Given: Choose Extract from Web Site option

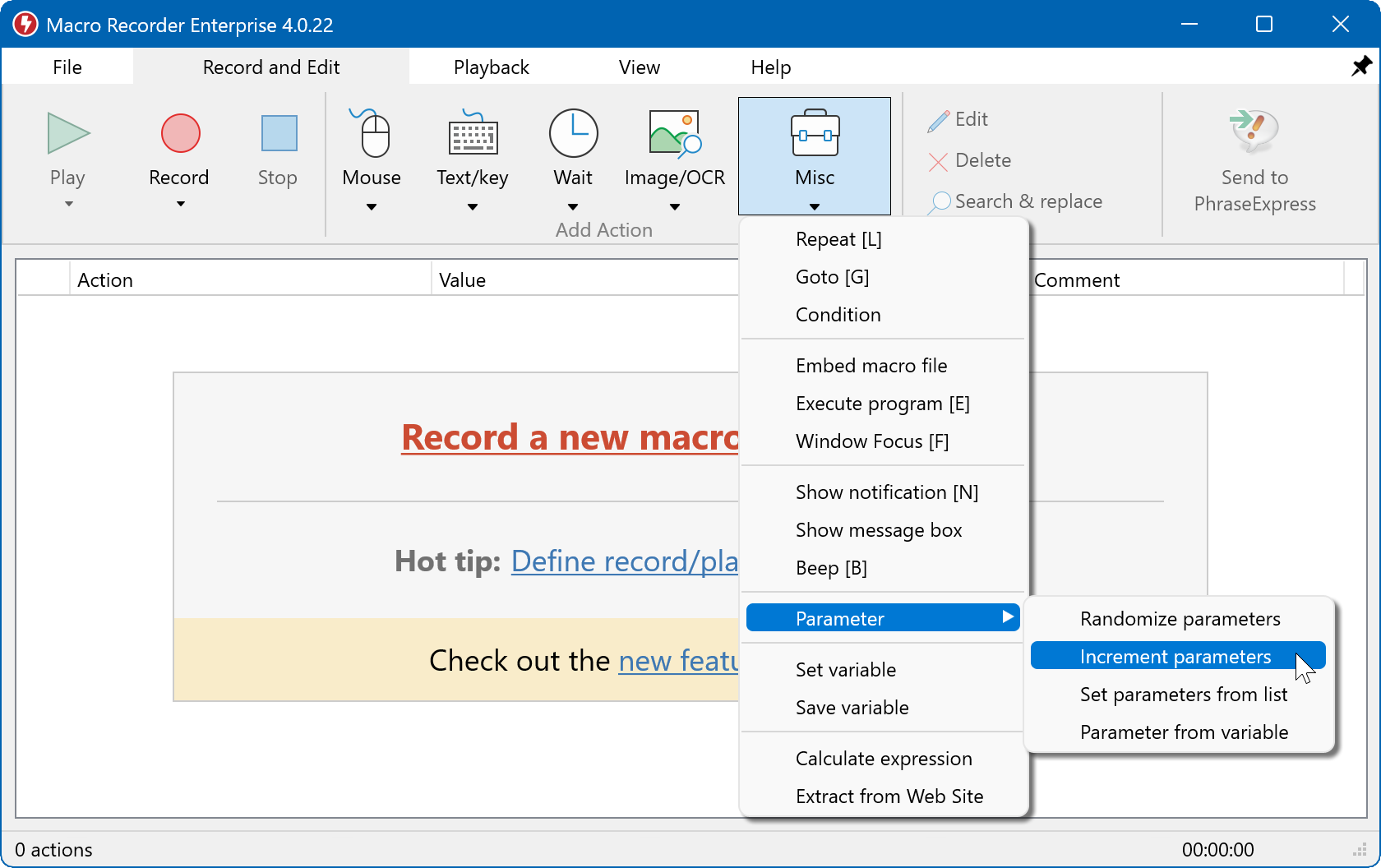Looking at the screenshot, I should tap(889, 796).
